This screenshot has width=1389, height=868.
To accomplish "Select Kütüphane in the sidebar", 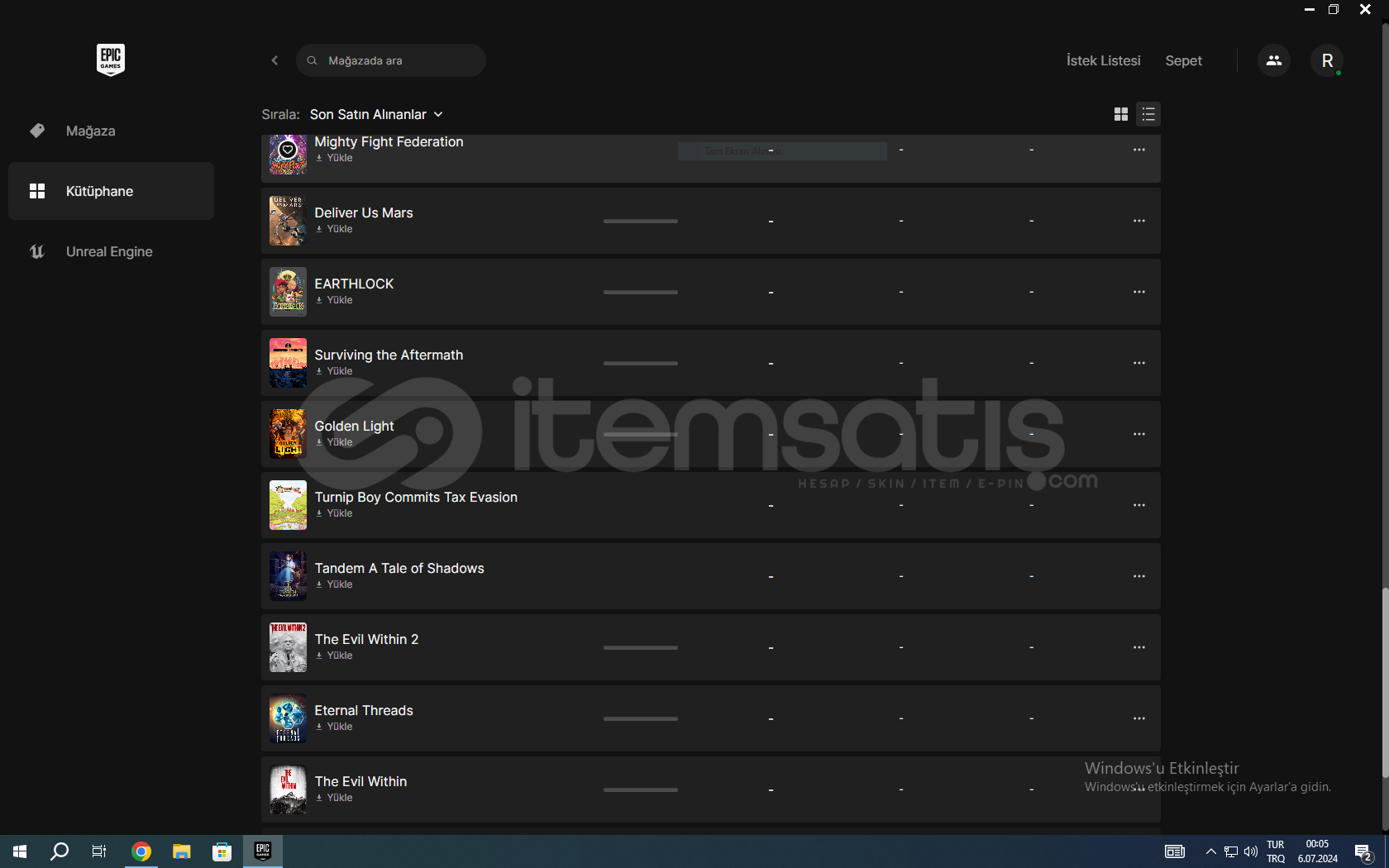I will pos(111,191).
